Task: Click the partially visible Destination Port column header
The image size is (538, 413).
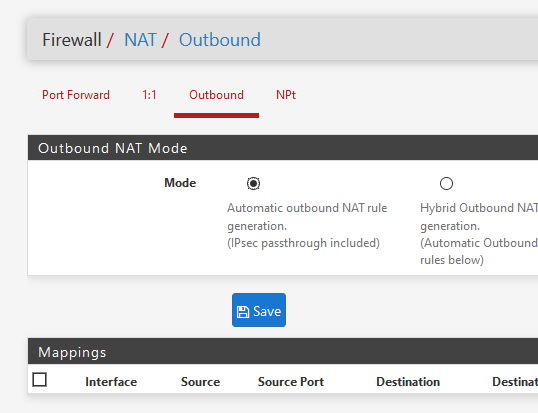Action: click(x=515, y=382)
